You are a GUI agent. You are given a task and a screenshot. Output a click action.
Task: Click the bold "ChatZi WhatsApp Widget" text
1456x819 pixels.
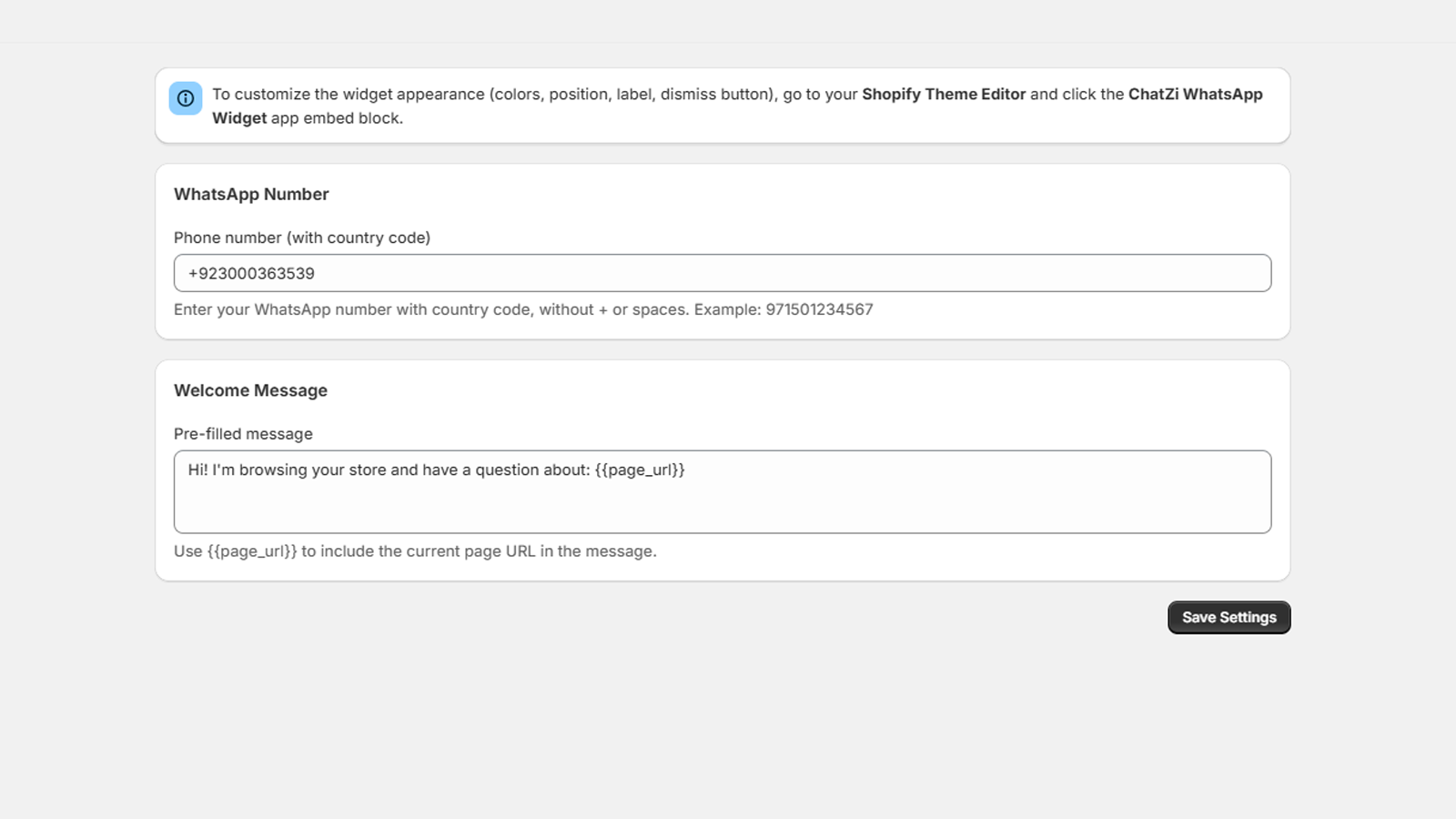point(1194,95)
